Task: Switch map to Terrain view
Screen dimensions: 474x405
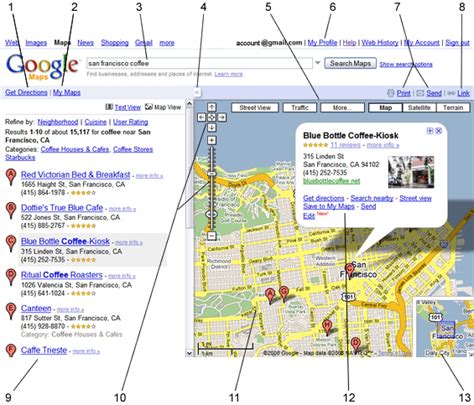Action: pyautogui.click(x=453, y=108)
